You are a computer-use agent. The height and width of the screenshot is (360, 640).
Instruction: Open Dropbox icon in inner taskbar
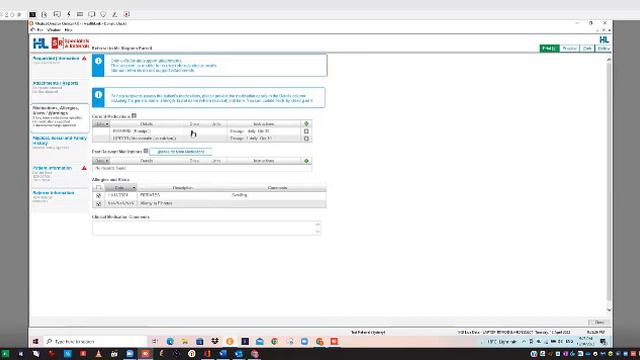(x=215, y=341)
